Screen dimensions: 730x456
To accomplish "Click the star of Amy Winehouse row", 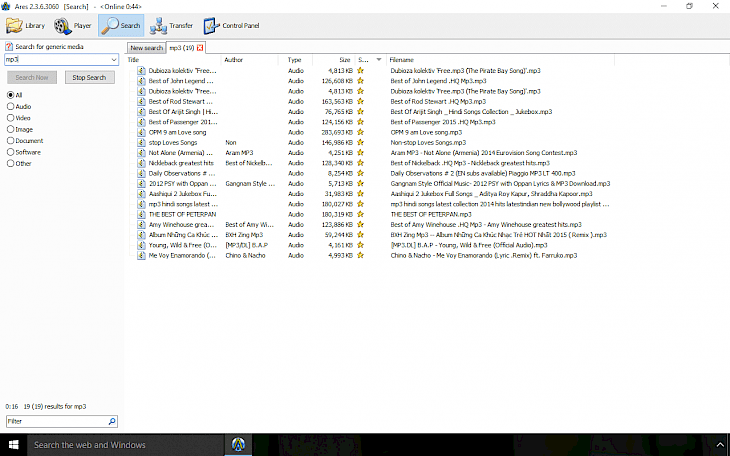I will pyautogui.click(x=360, y=225).
